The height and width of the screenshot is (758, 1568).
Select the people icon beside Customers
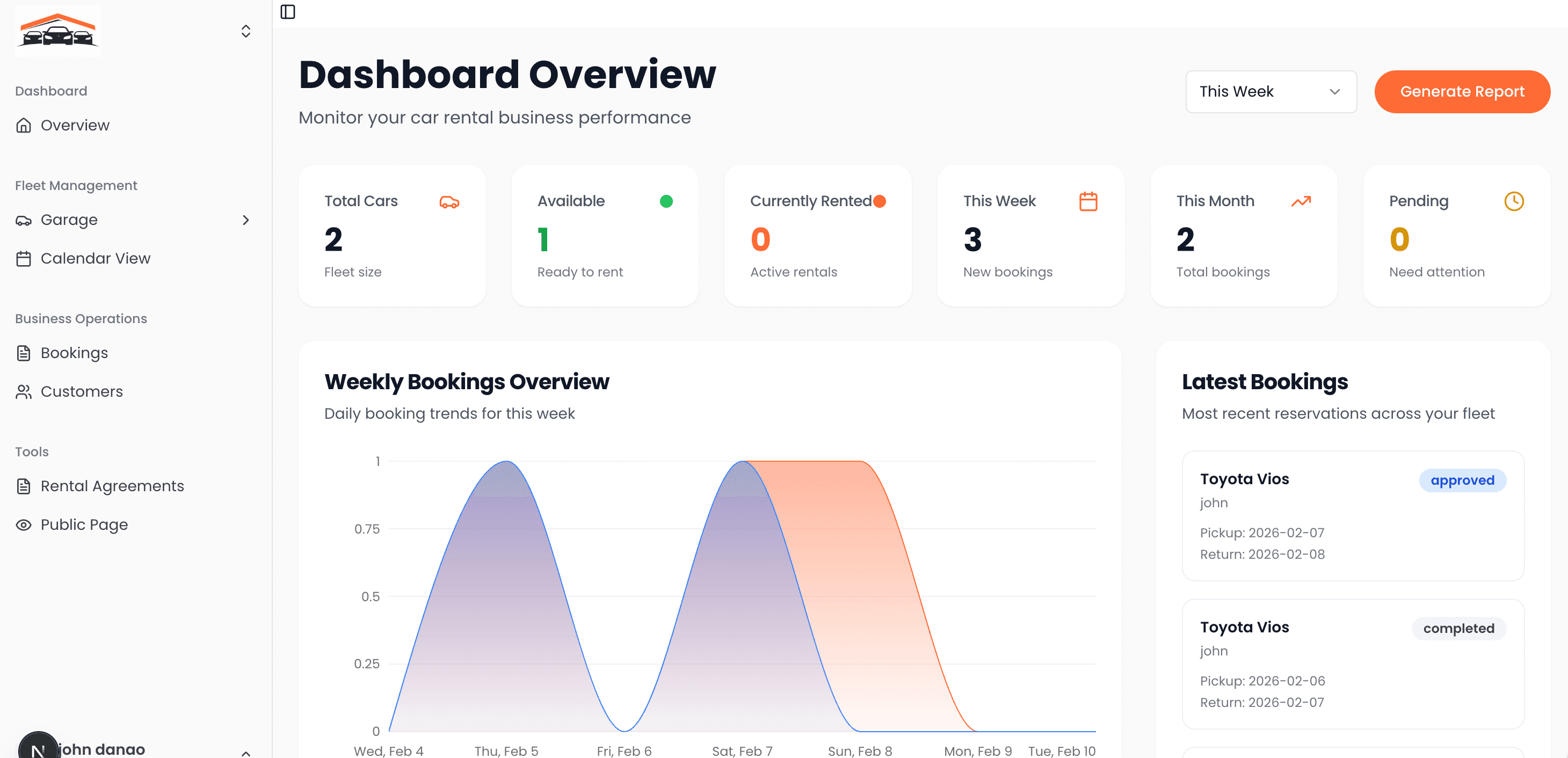pyautogui.click(x=23, y=391)
